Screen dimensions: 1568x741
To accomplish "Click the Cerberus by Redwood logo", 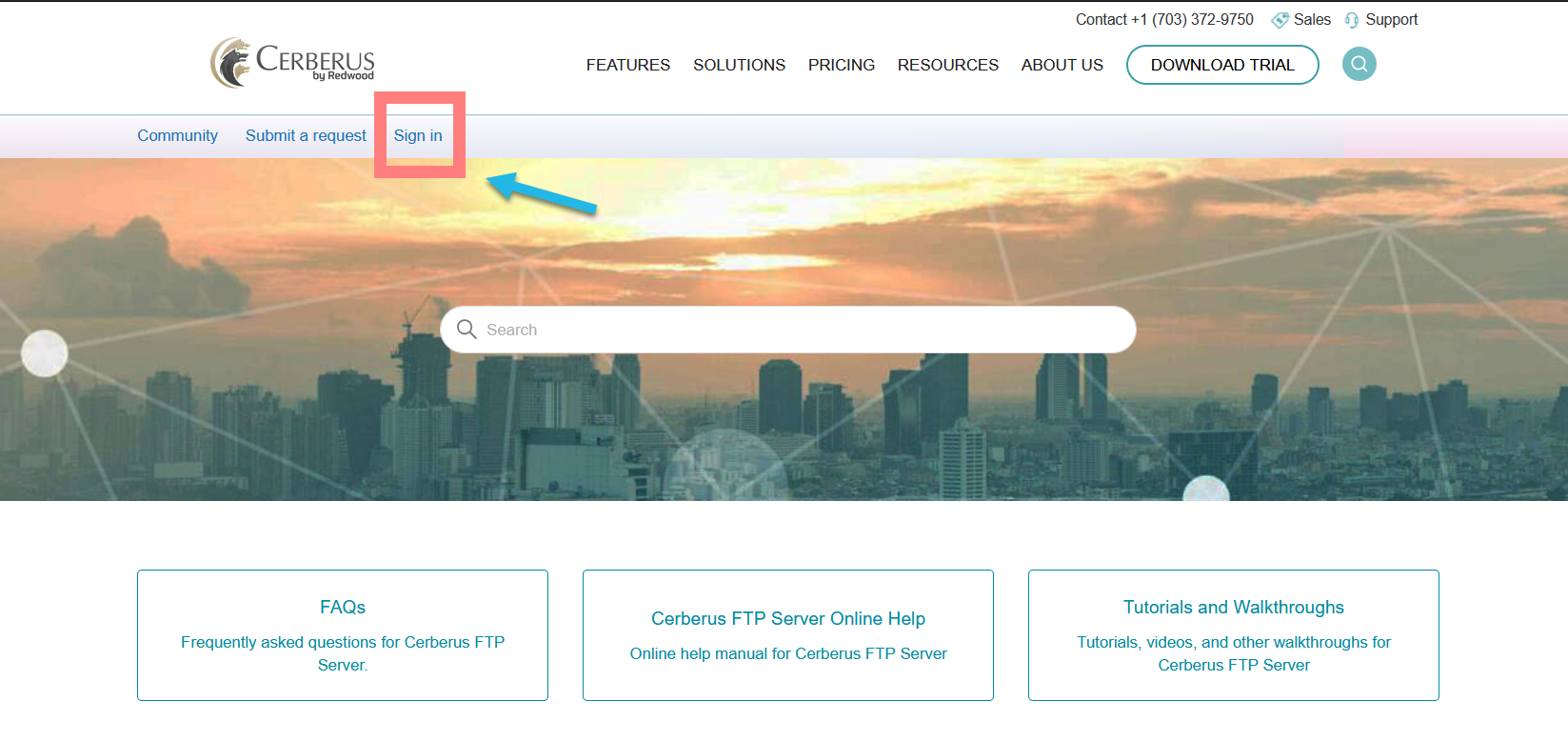I will pos(292,63).
